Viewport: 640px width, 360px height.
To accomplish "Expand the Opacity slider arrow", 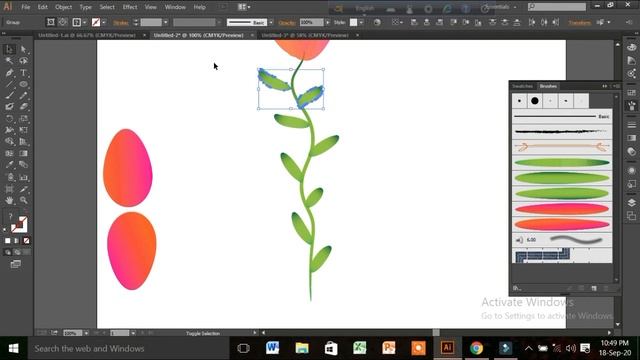I will click(x=327, y=22).
